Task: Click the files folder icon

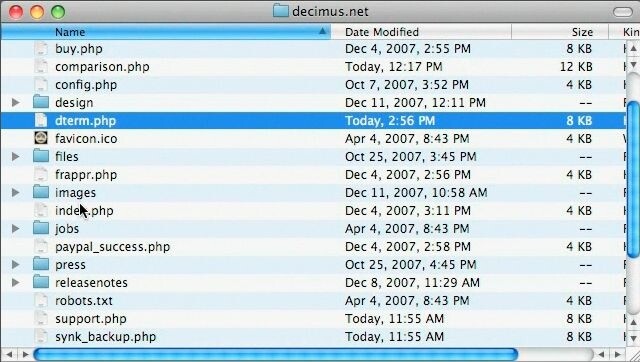Action: click(41, 156)
